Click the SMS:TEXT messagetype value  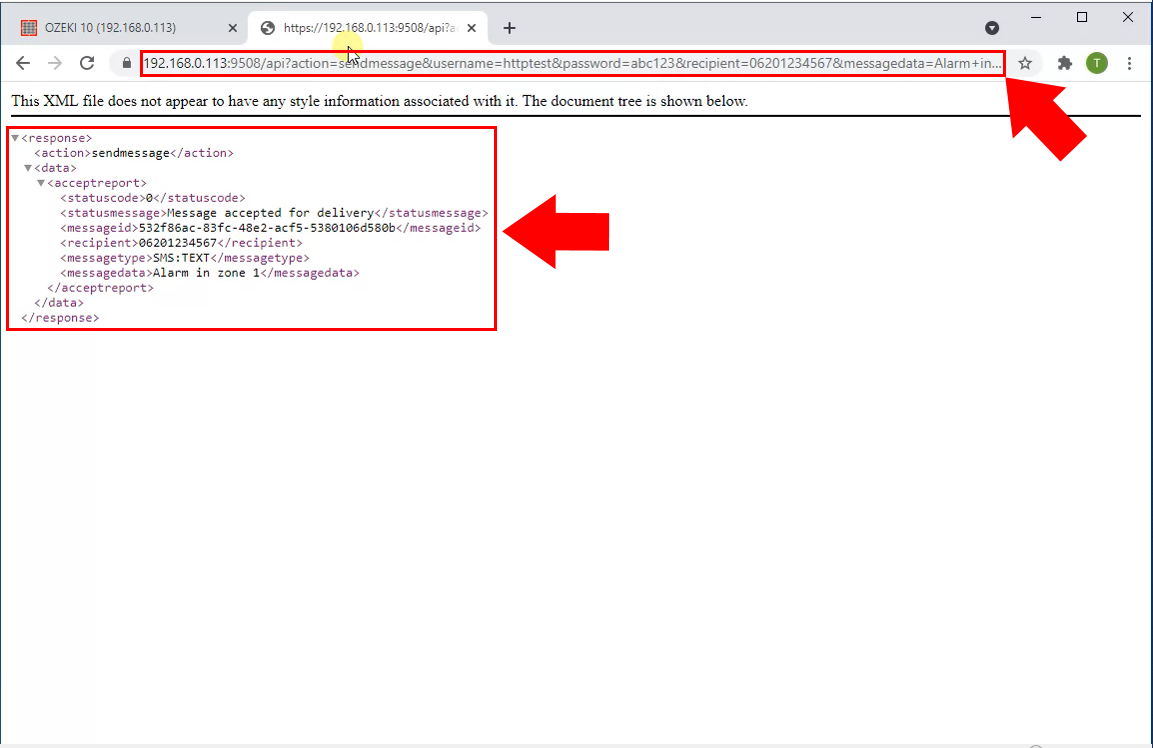(x=182, y=258)
